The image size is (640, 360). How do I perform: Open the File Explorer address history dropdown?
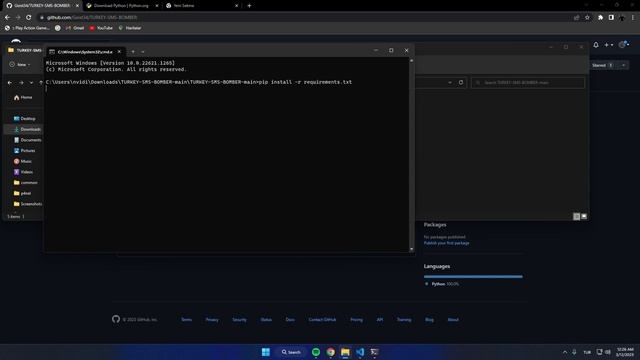tap(450, 82)
